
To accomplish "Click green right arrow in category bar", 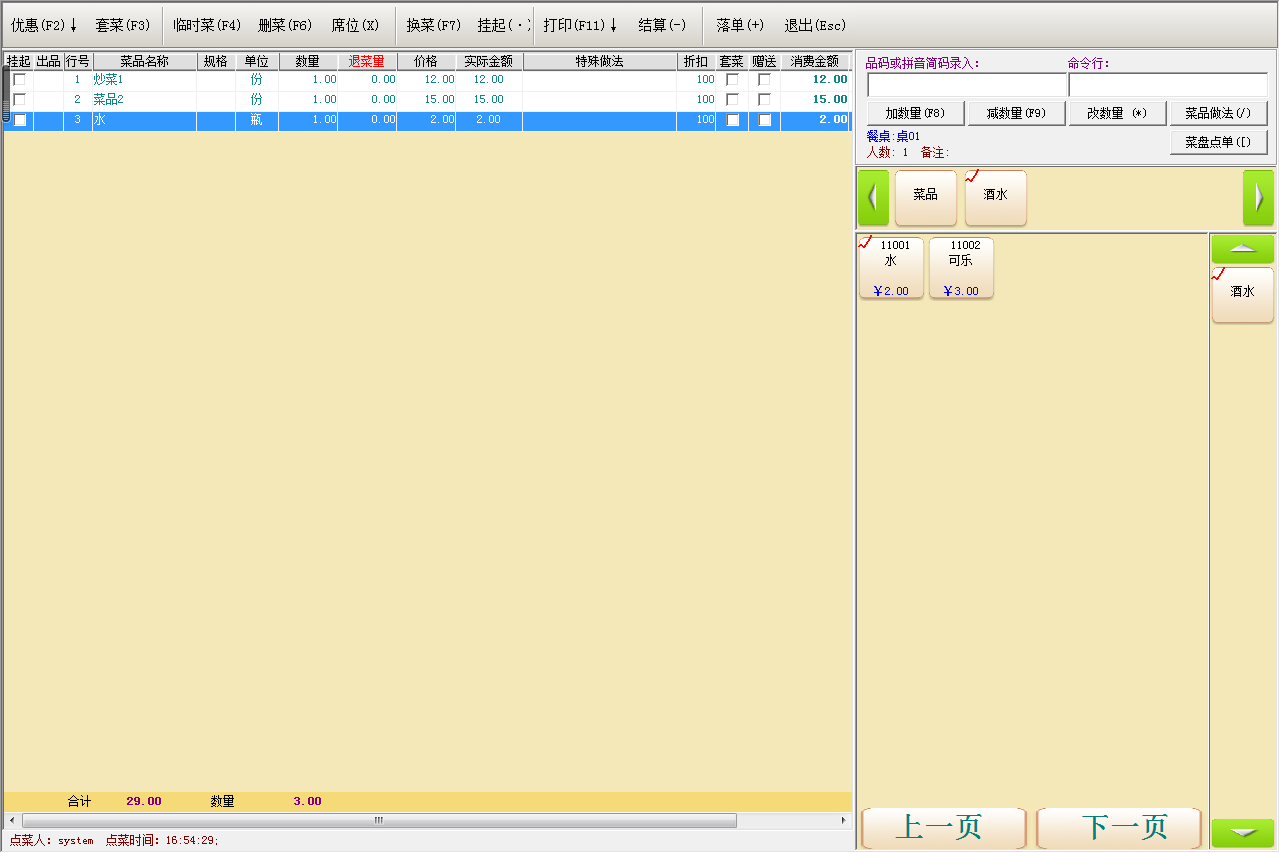I will (x=1258, y=197).
